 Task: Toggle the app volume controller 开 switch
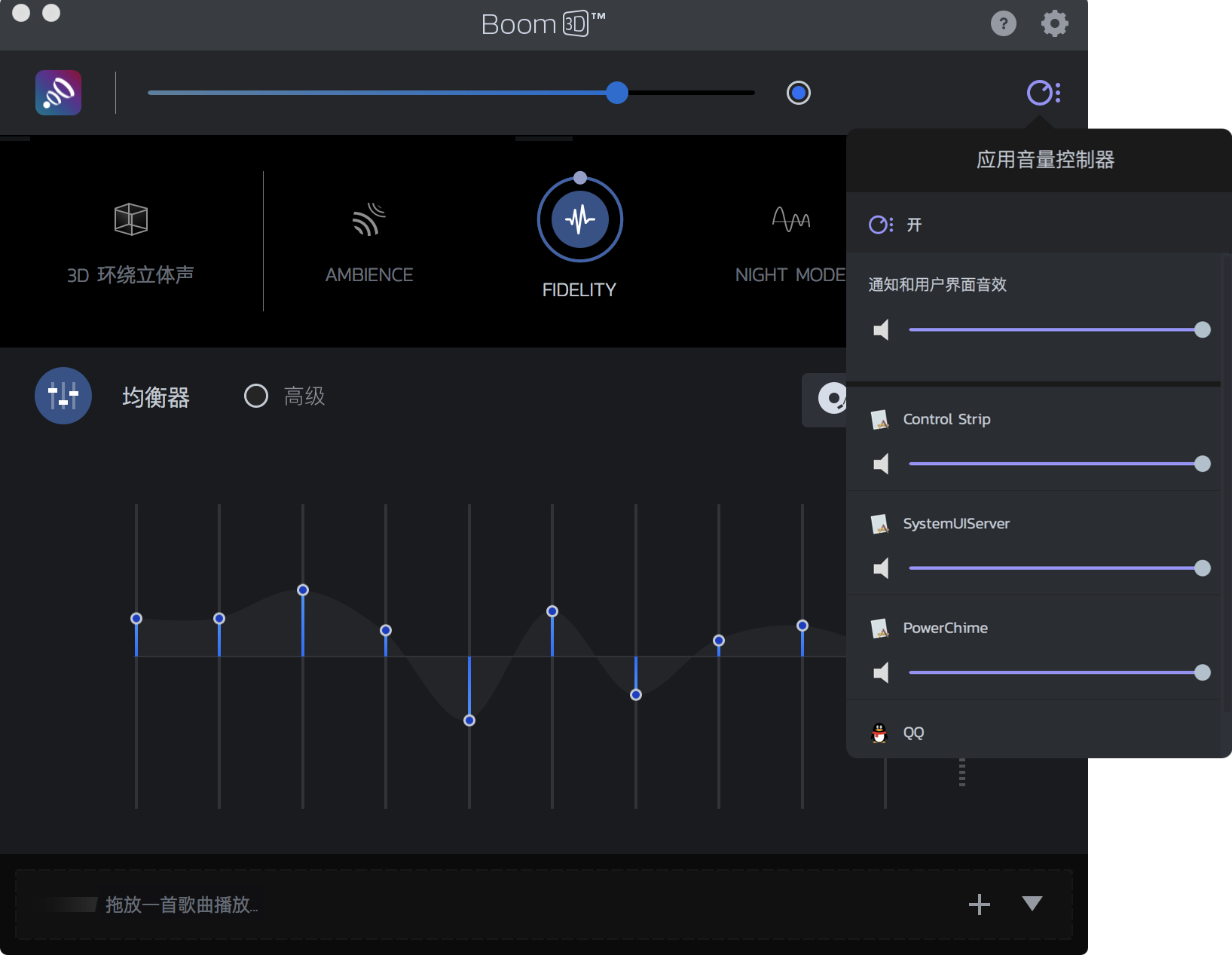click(881, 225)
